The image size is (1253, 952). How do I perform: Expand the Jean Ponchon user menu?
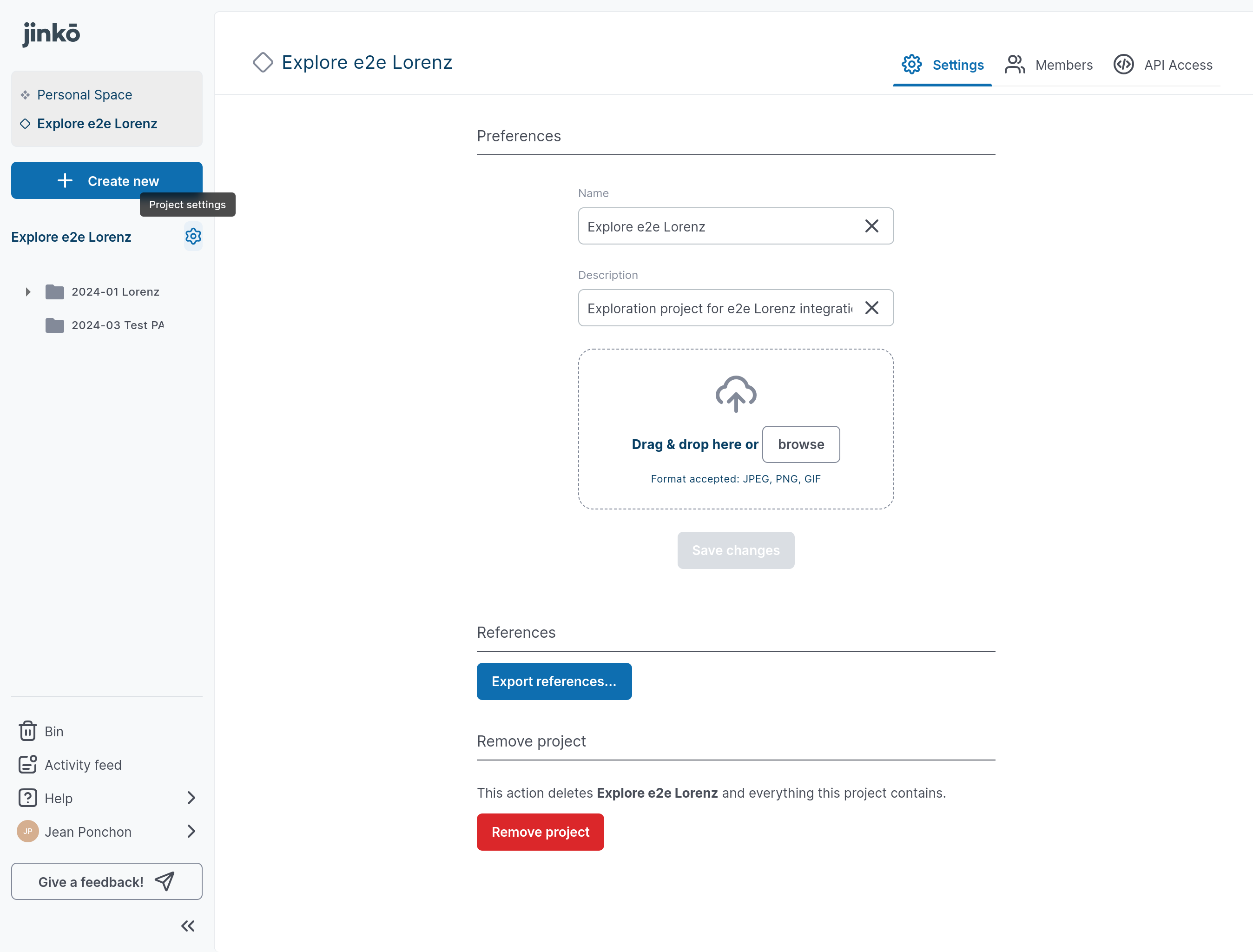pos(191,831)
